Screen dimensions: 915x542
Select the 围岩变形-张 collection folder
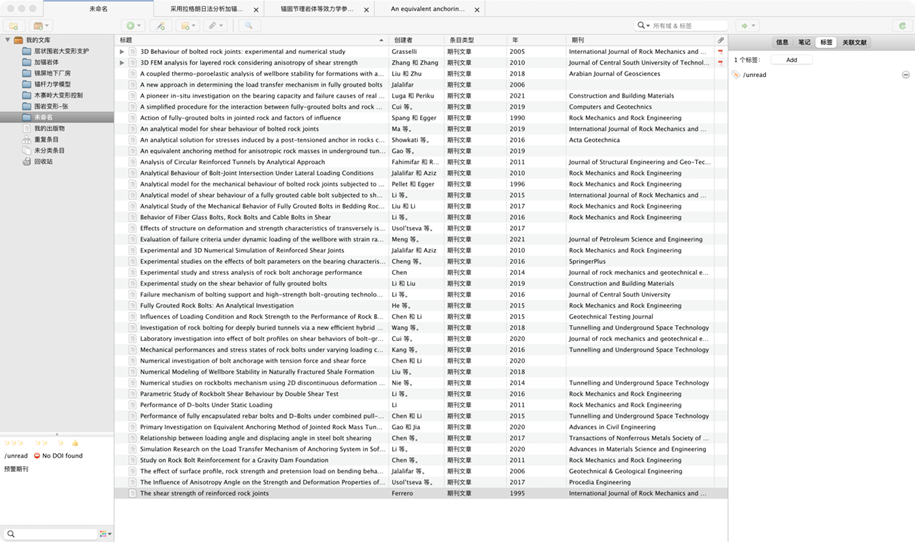[x=51, y=106]
